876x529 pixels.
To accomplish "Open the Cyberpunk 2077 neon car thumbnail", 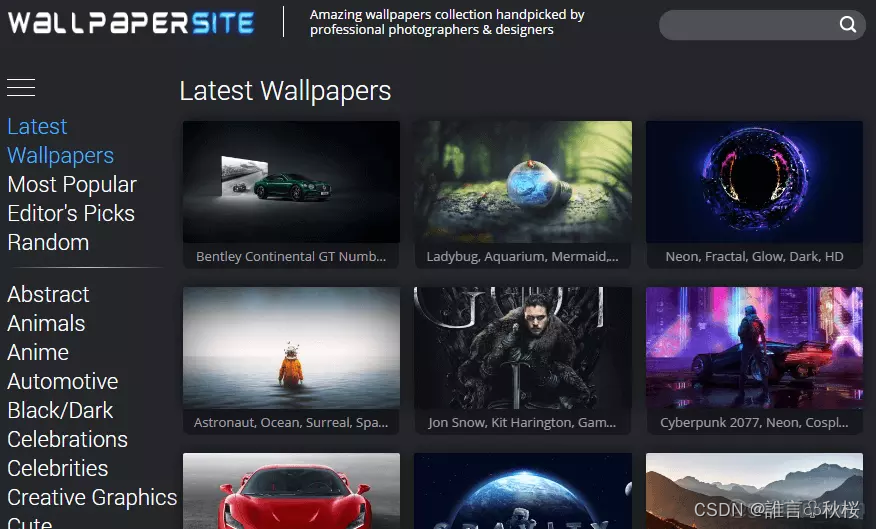I will 754,347.
